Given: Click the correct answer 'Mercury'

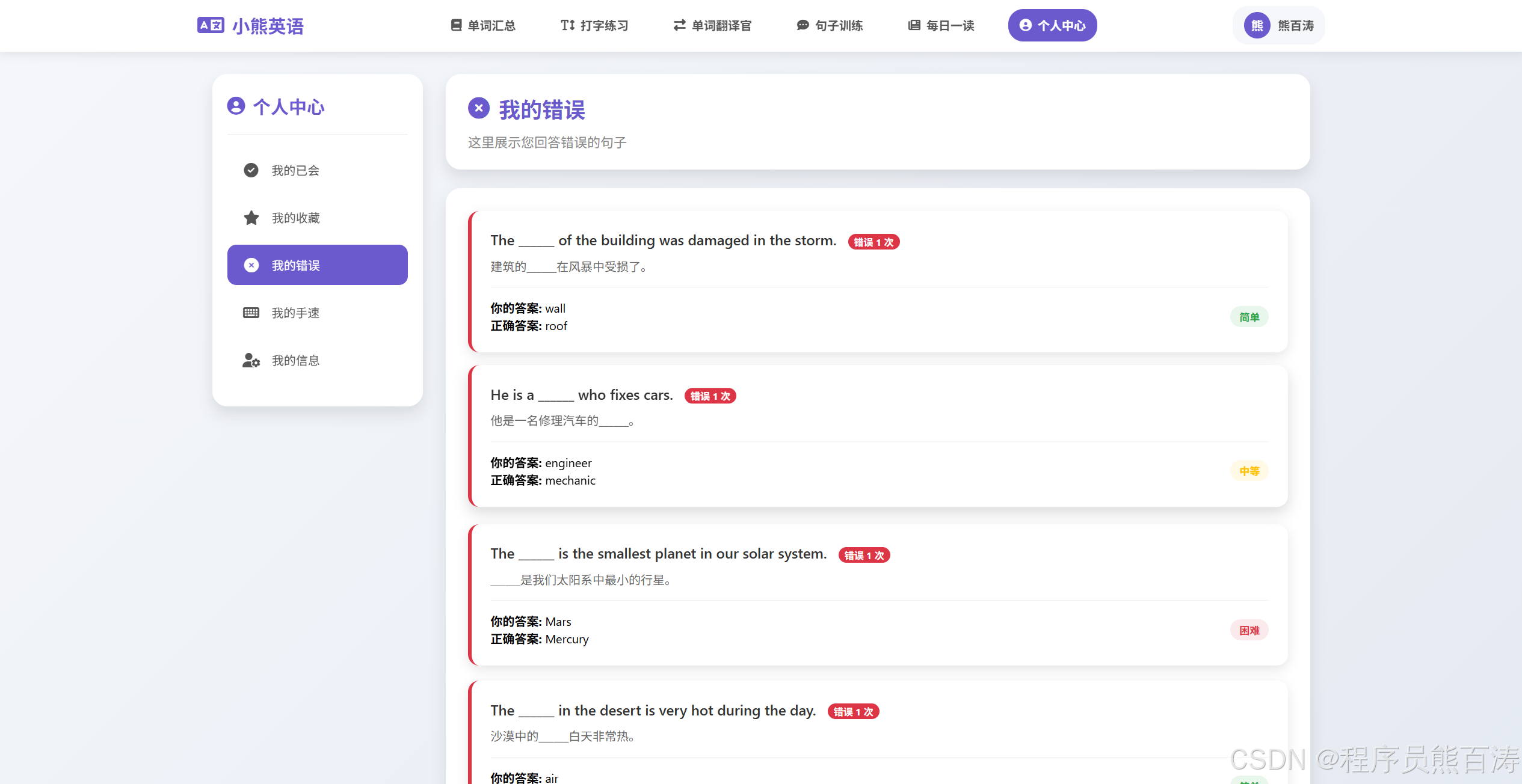Looking at the screenshot, I should coord(567,639).
